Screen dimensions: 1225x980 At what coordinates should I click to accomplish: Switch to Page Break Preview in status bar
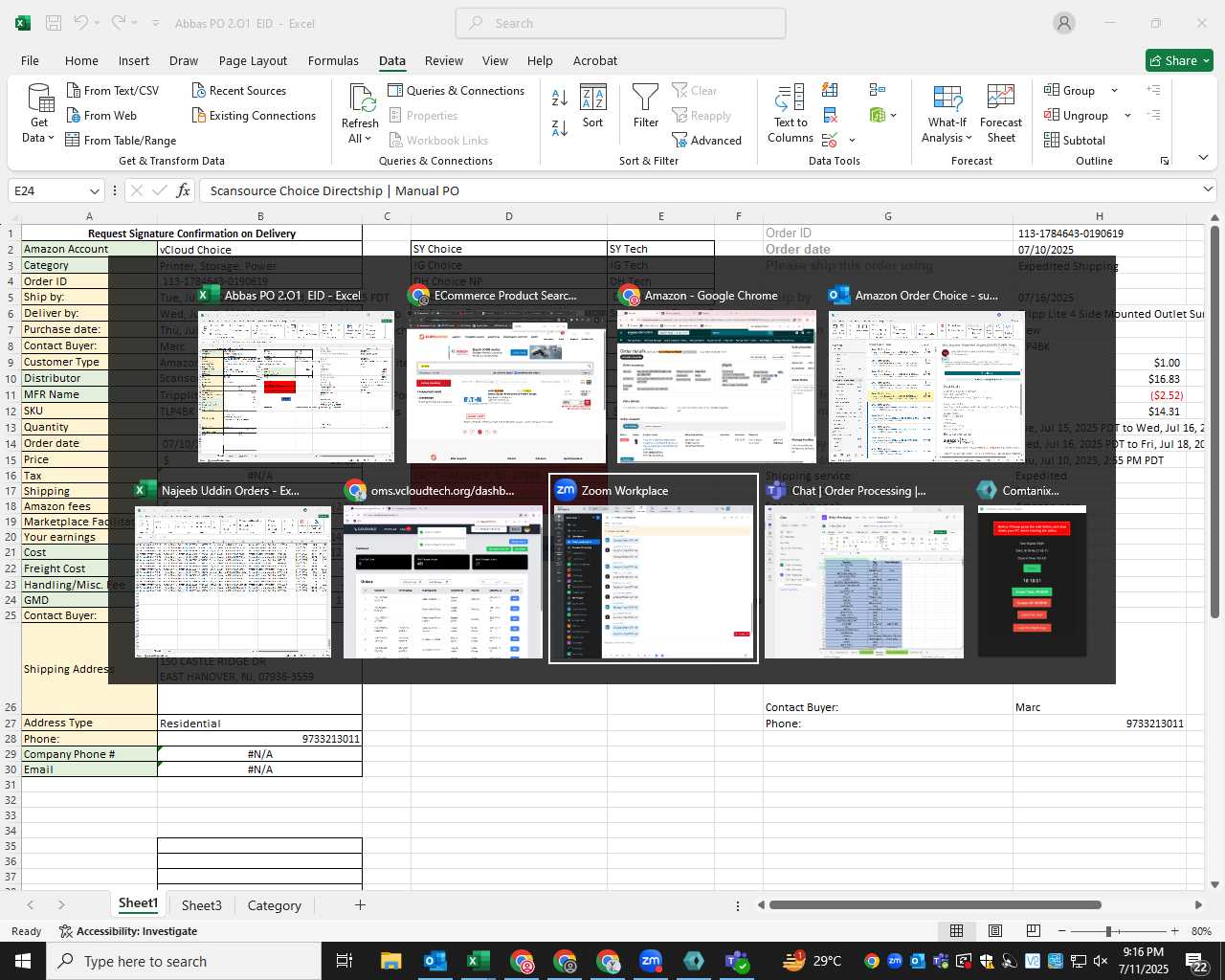pos(1033,931)
